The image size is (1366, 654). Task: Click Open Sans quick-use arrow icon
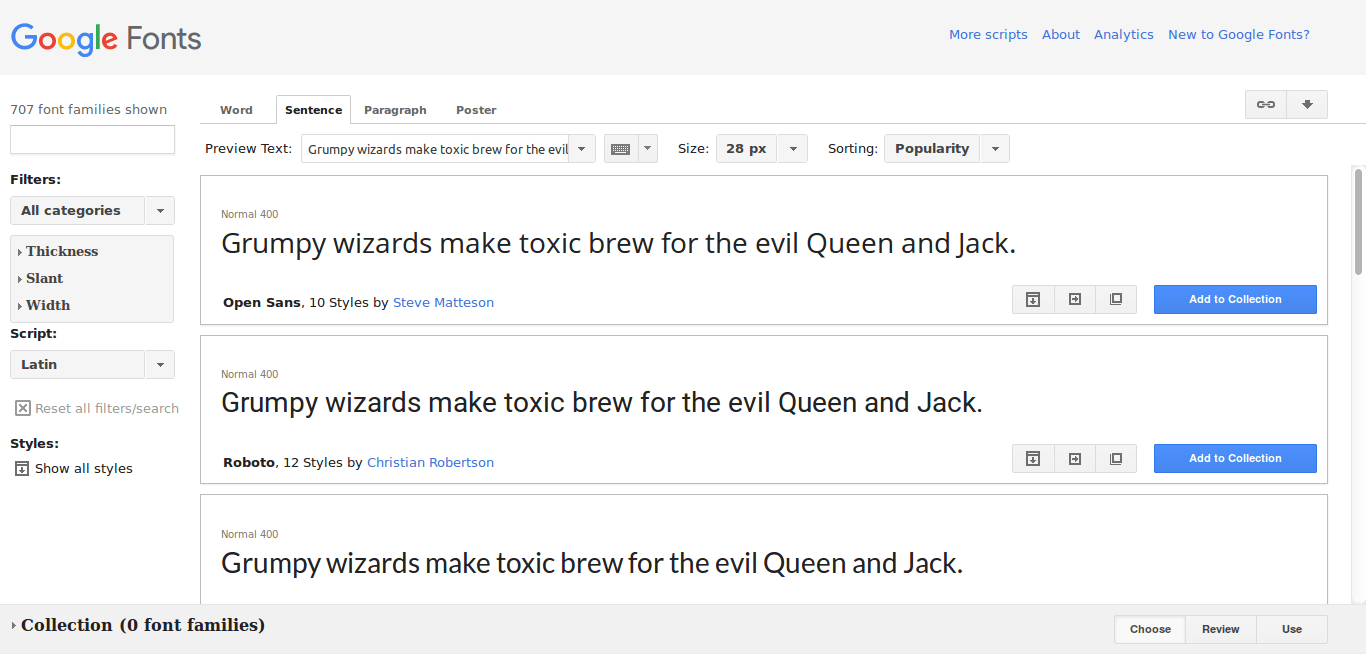coord(1075,299)
